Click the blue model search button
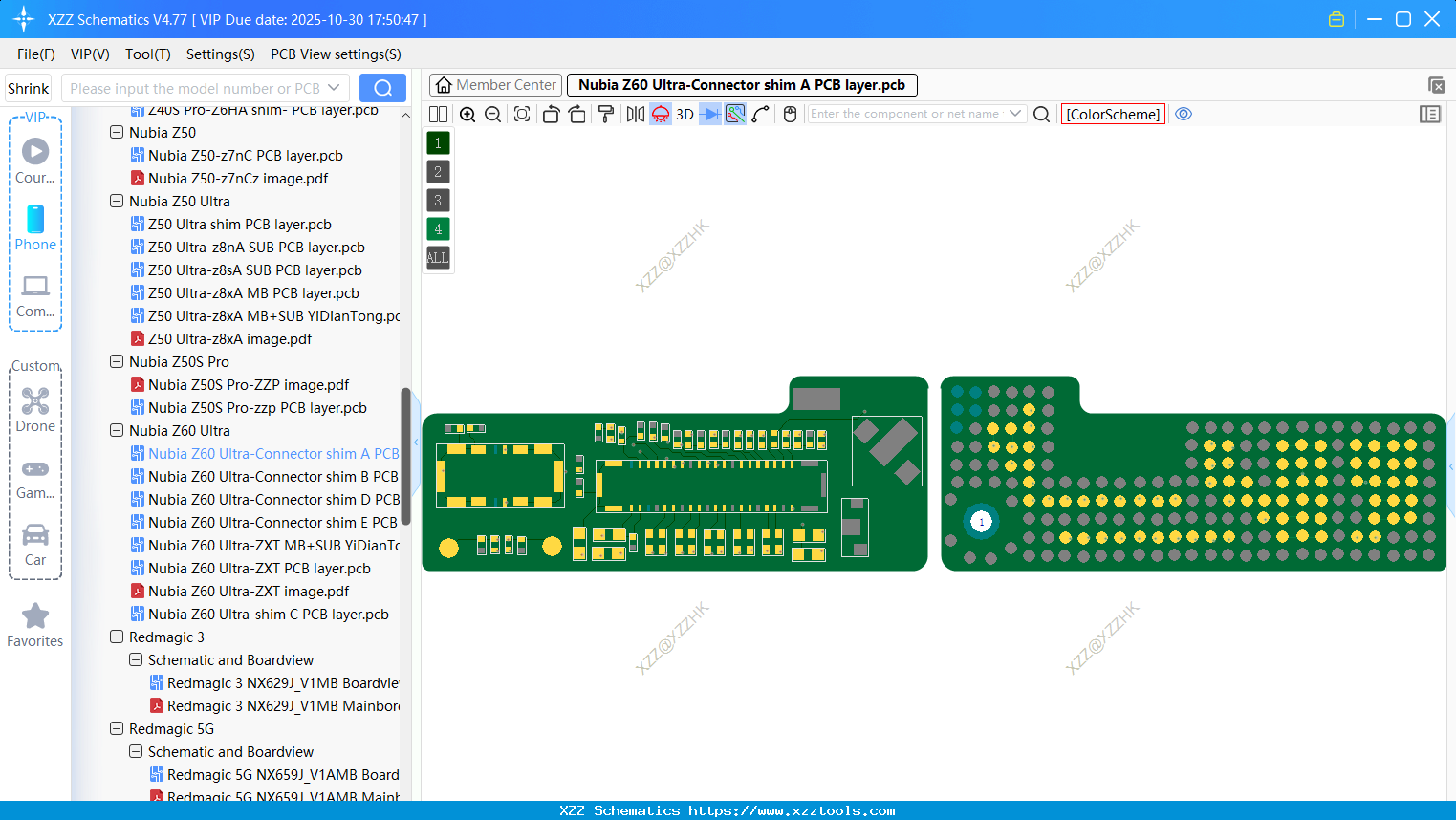Screen dimensions: 1456x820 click(x=382, y=88)
